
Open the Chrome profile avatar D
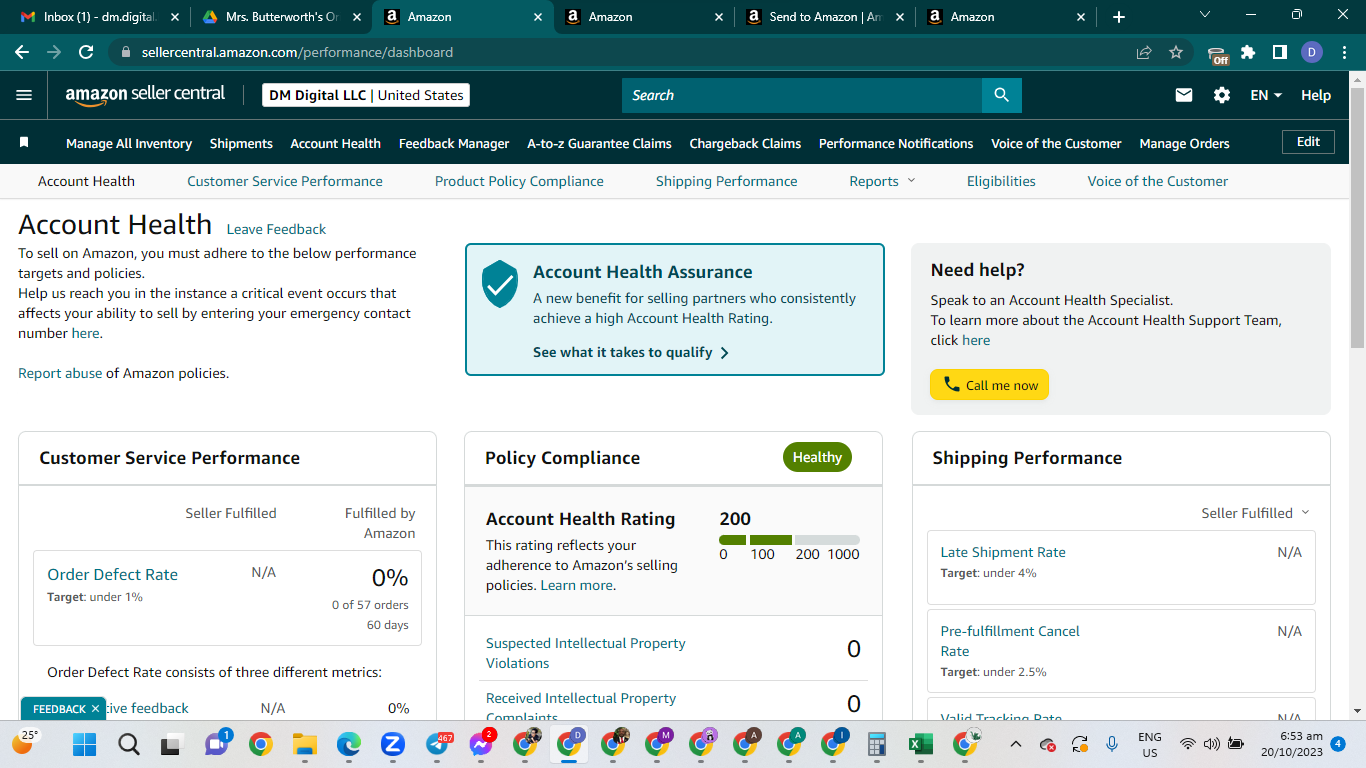[1312, 52]
